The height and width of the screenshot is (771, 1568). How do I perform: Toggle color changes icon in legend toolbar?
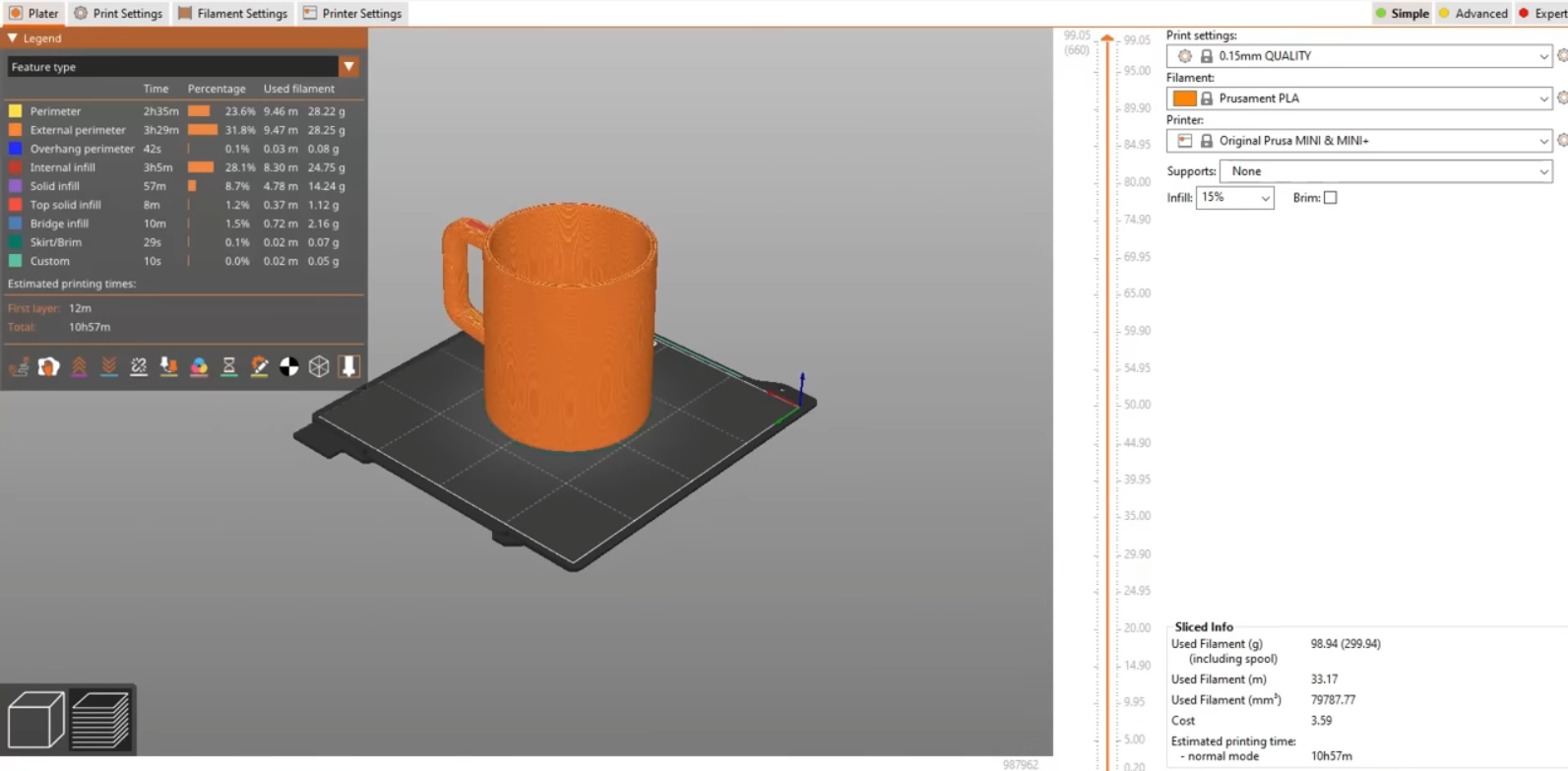click(199, 367)
